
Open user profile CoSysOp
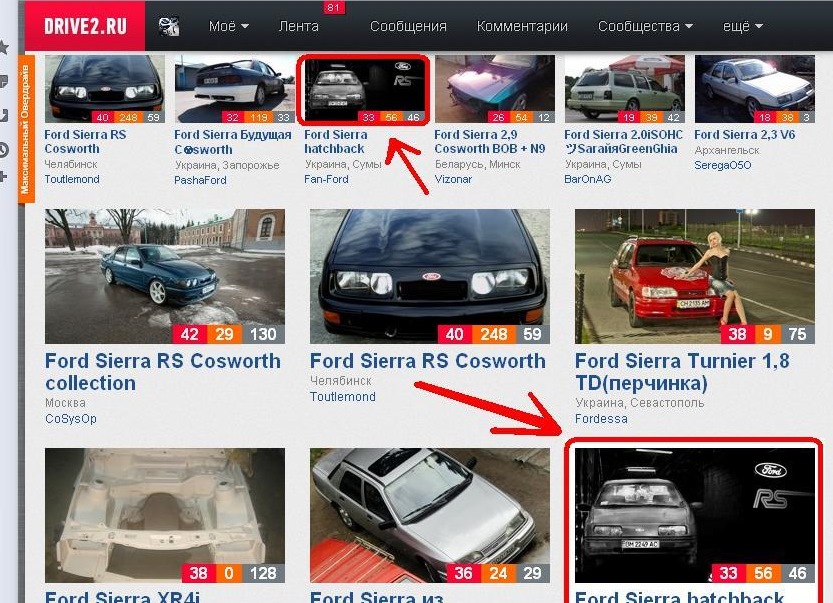tap(71, 419)
